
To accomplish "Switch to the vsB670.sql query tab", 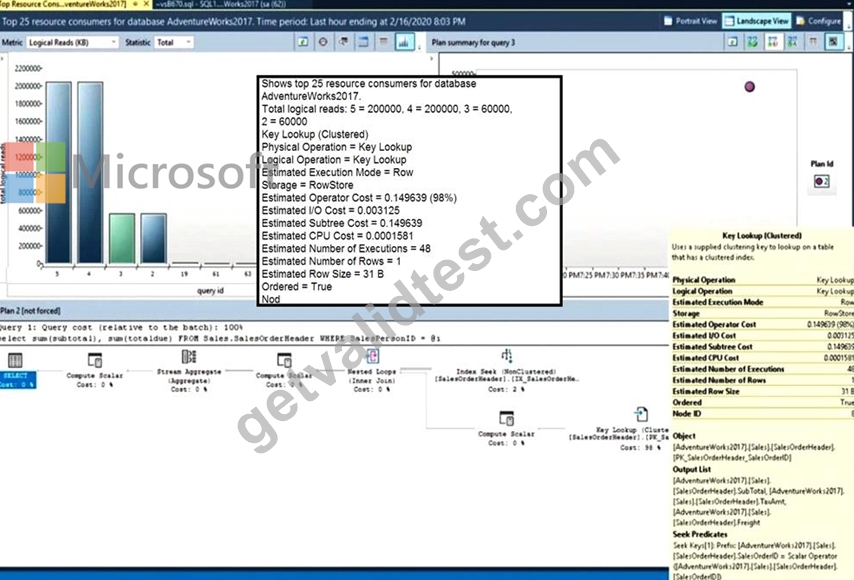I will [x=220, y=4].
